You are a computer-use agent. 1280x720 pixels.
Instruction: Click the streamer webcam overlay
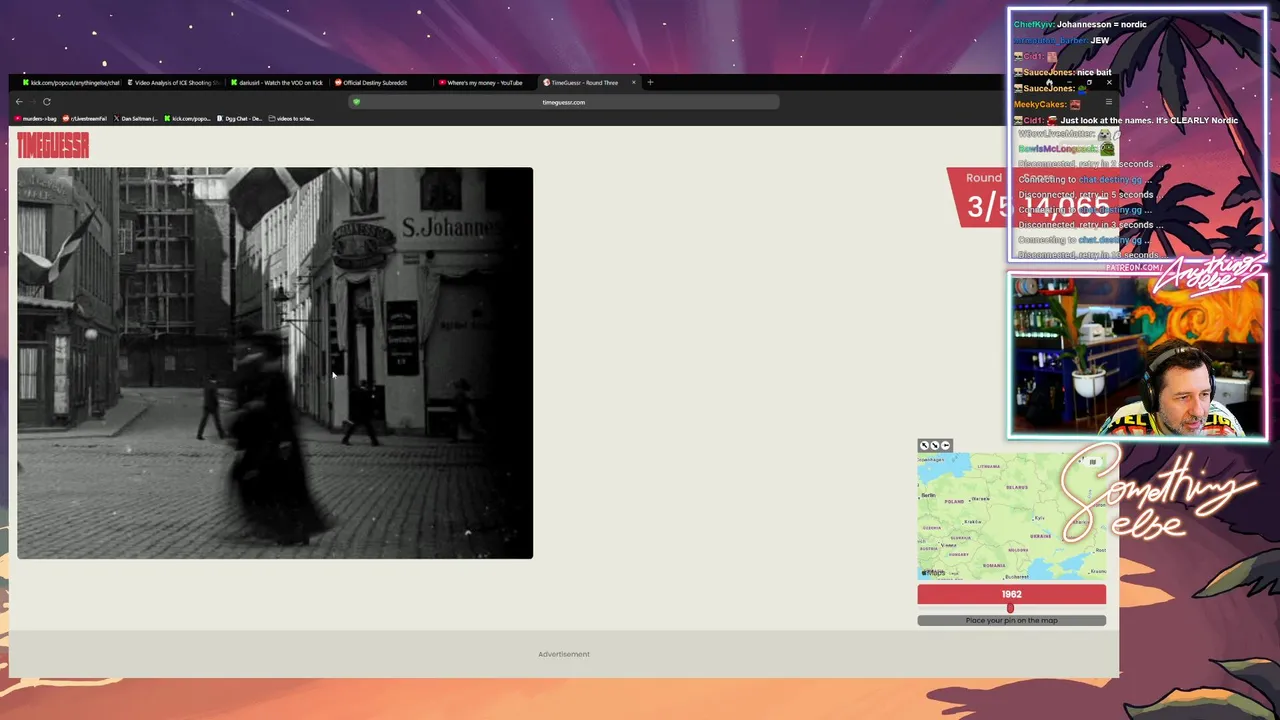click(1137, 357)
